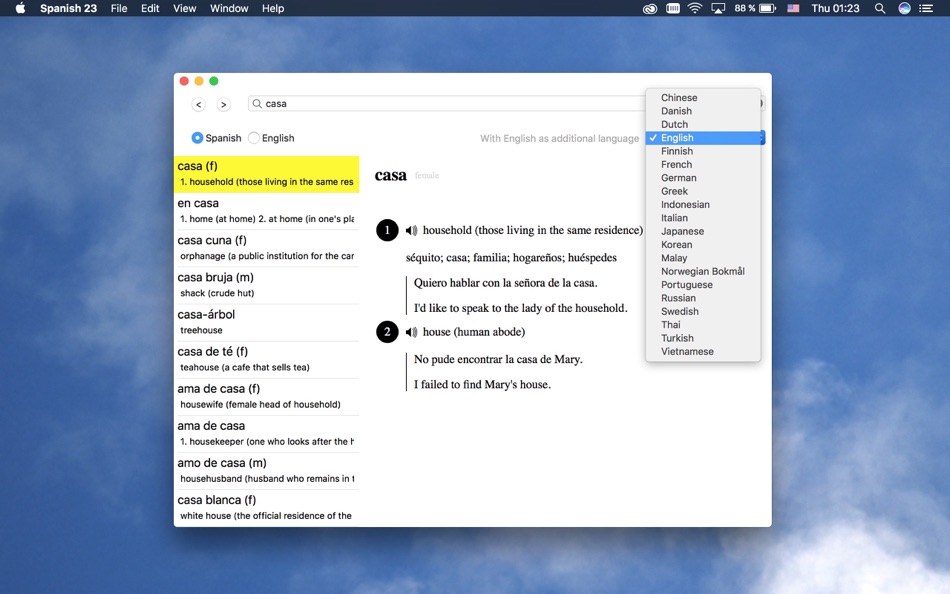Select the 'en casa' entry
950x594 pixels.
267,211
